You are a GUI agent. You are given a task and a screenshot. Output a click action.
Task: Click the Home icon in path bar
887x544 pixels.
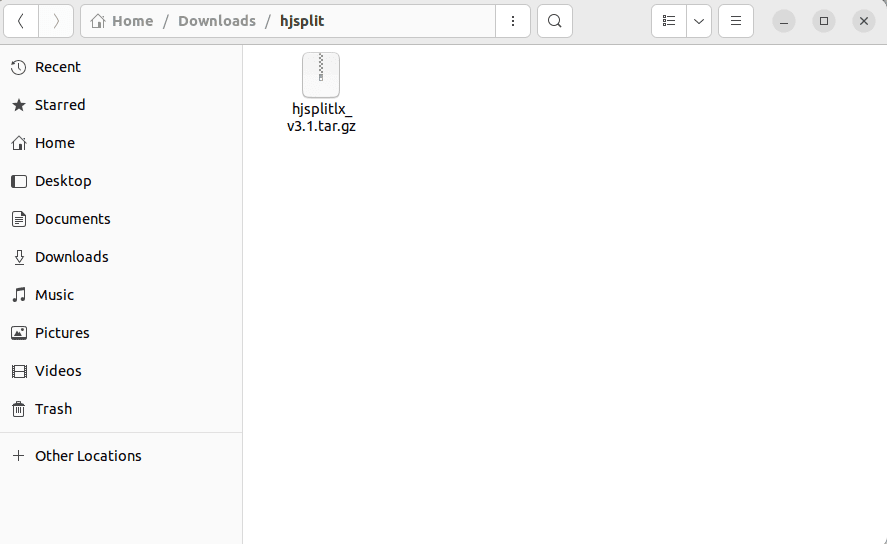pos(98,21)
